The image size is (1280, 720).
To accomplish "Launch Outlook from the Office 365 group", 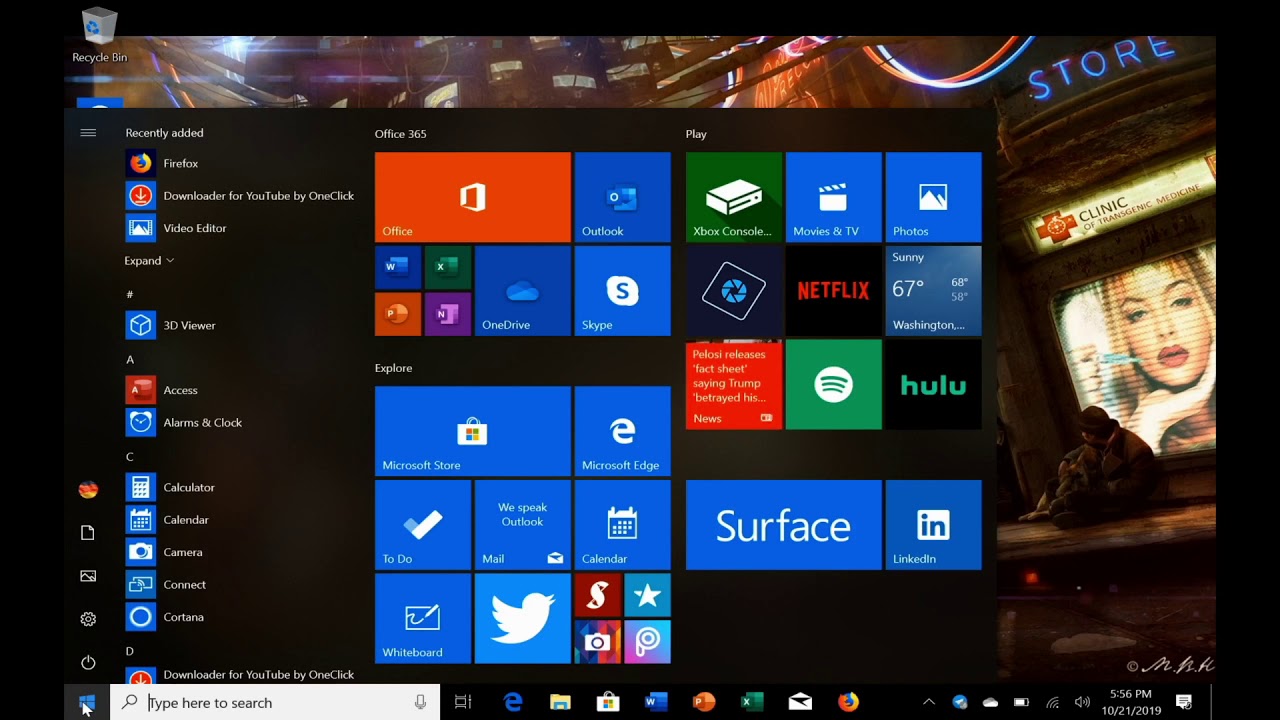I will pos(622,197).
